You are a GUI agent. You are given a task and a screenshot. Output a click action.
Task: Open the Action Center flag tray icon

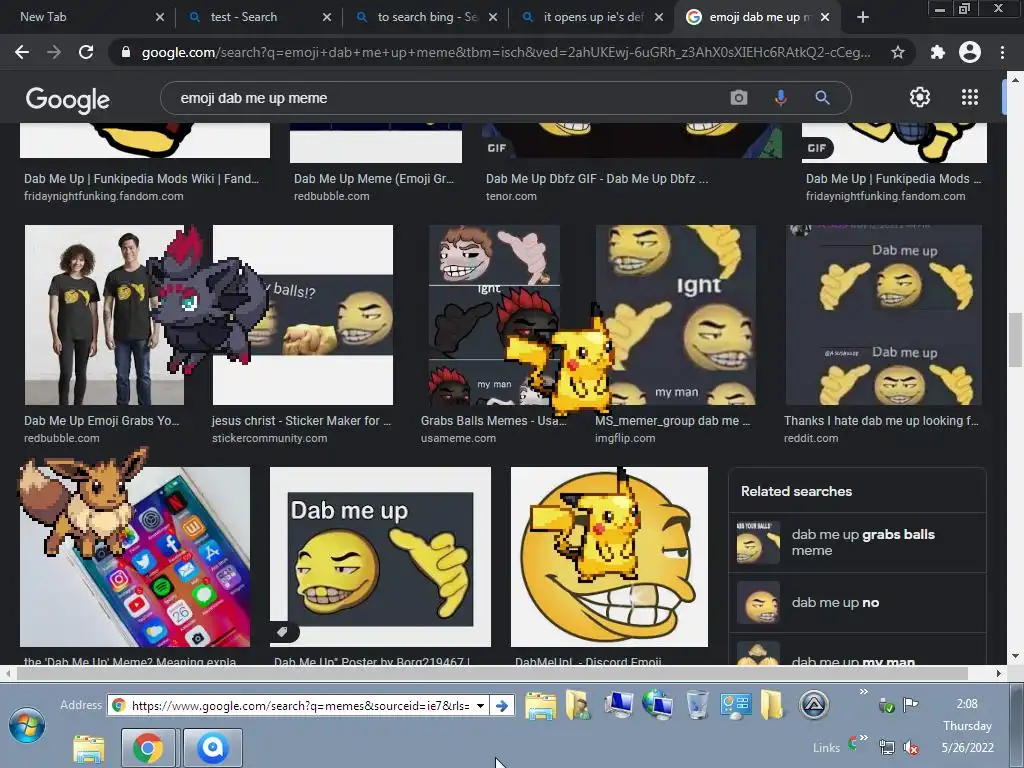coord(910,704)
